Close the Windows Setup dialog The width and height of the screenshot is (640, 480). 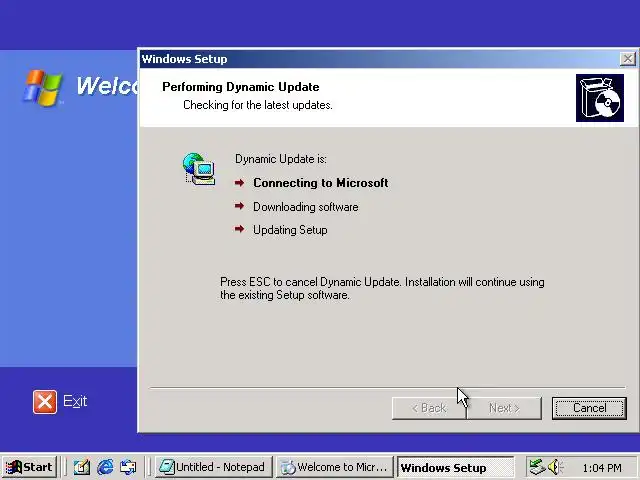point(627,59)
